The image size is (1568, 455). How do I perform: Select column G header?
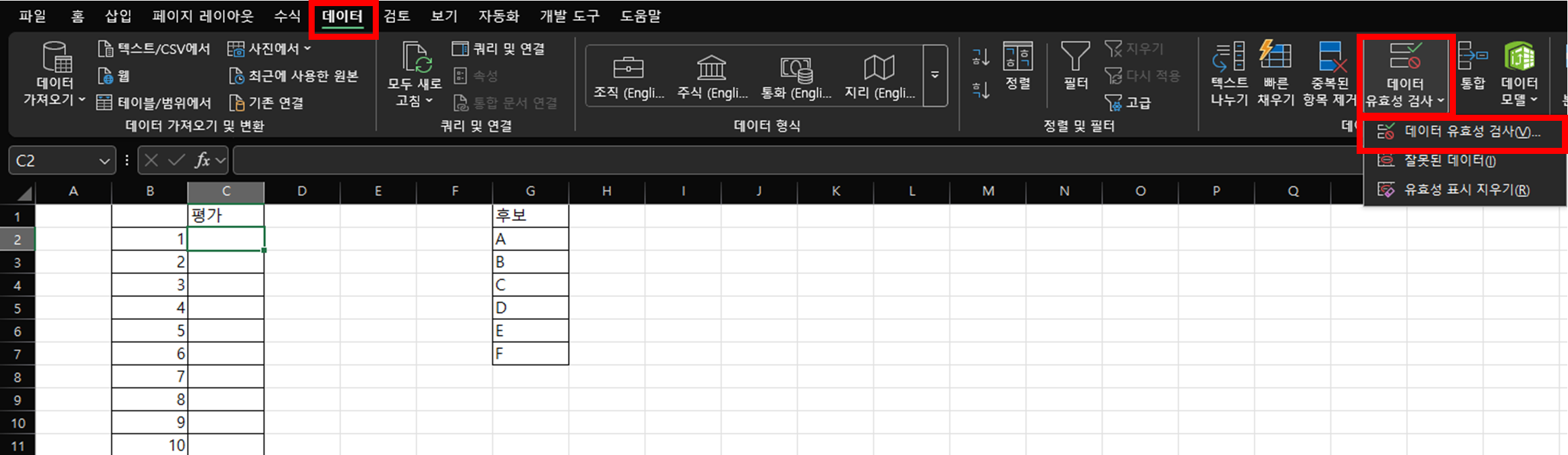(530, 191)
